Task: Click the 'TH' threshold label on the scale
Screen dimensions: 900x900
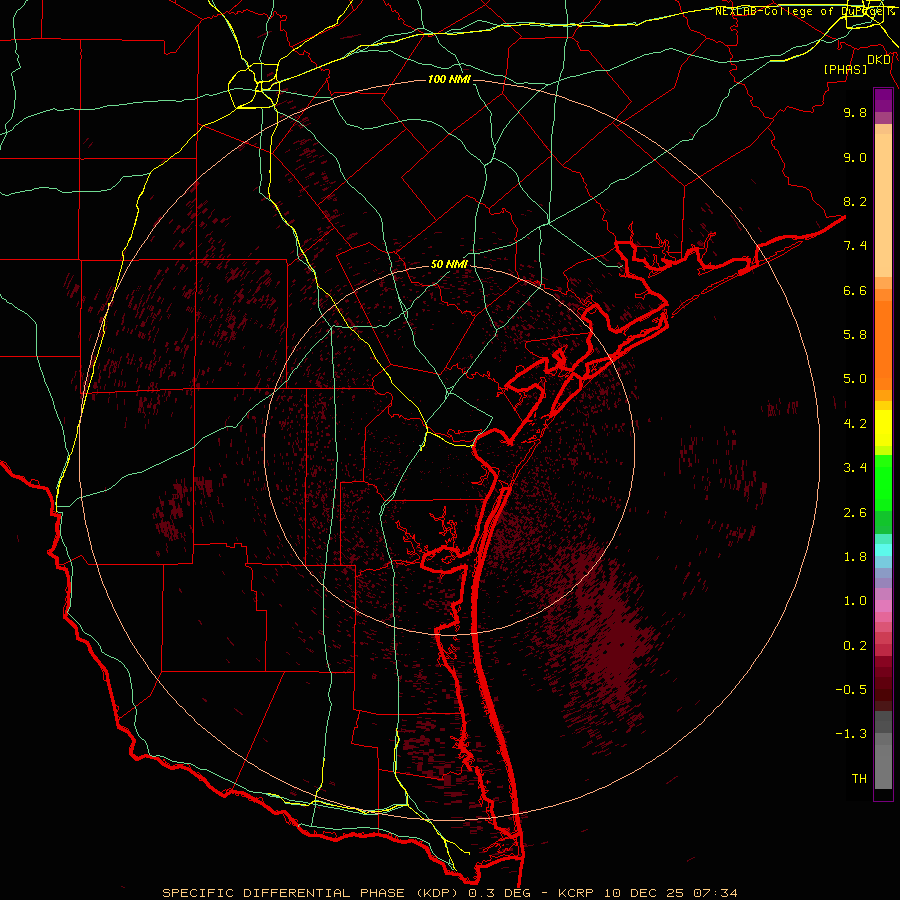Action: coord(859,779)
